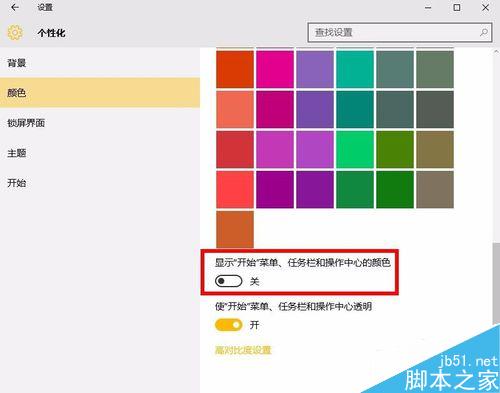
Task: Select the 颜色 section
Action: [100, 93]
